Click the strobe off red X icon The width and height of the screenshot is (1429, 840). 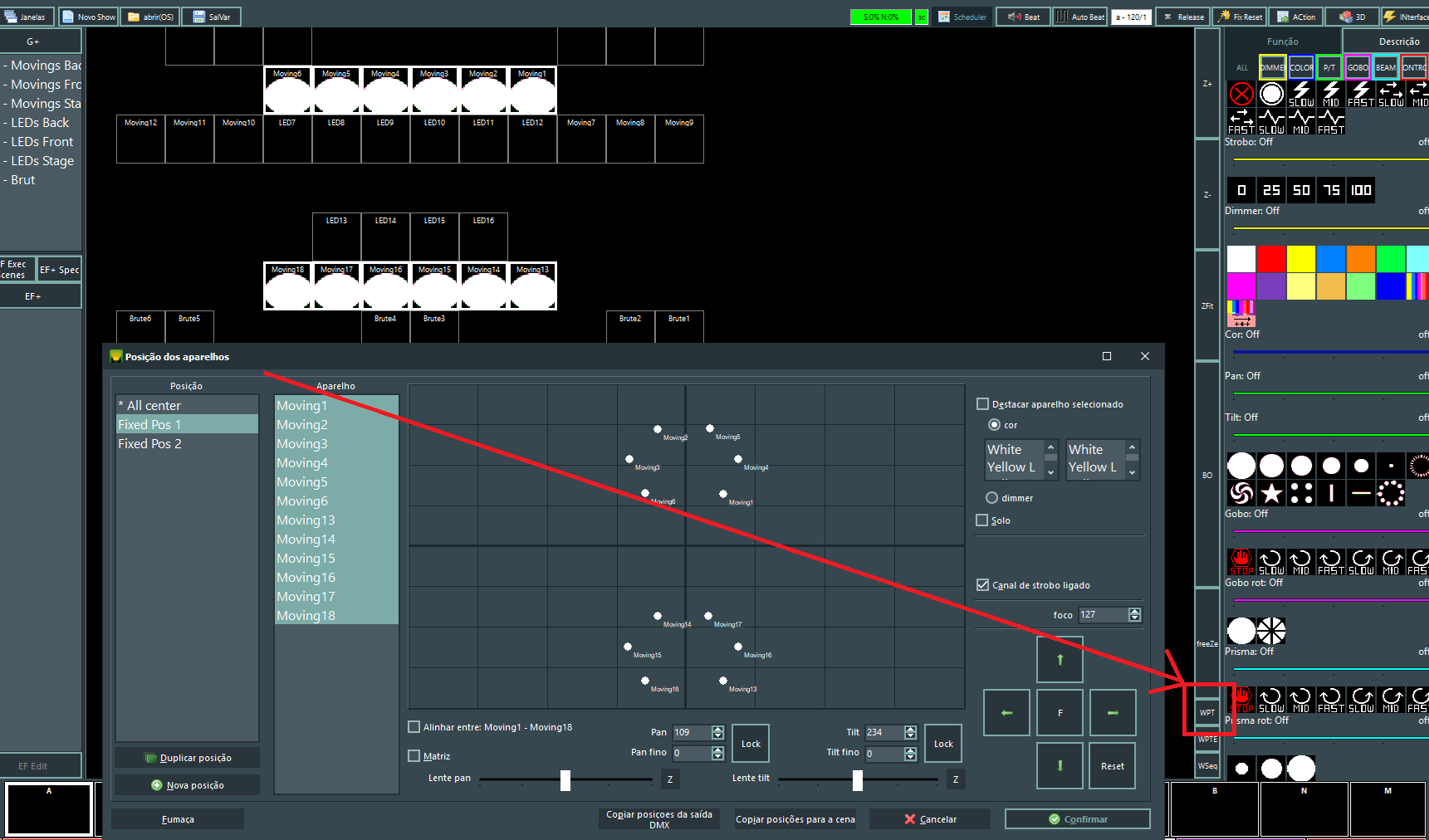pos(1241,94)
